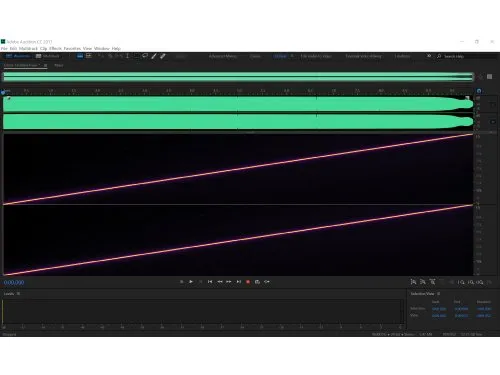Screen dimensions: 500x375
Task: Open the Effects menu
Action: pyautogui.click(x=55, y=49)
